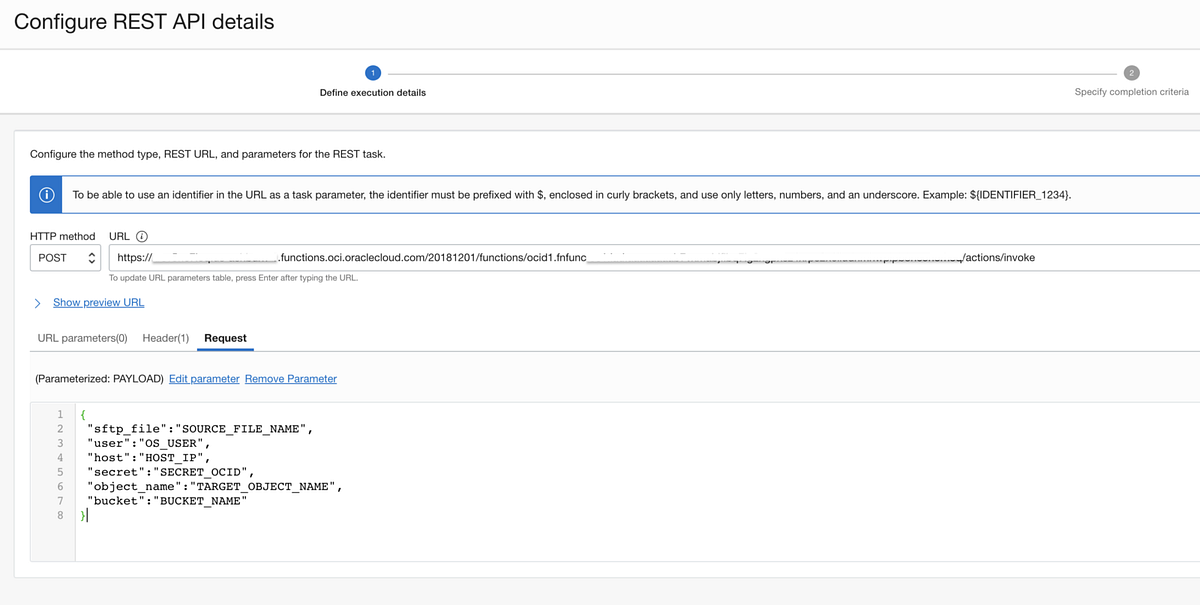Image resolution: width=1200 pixels, height=605 pixels.
Task: Switch to the URL parameters tab
Action: 80,338
